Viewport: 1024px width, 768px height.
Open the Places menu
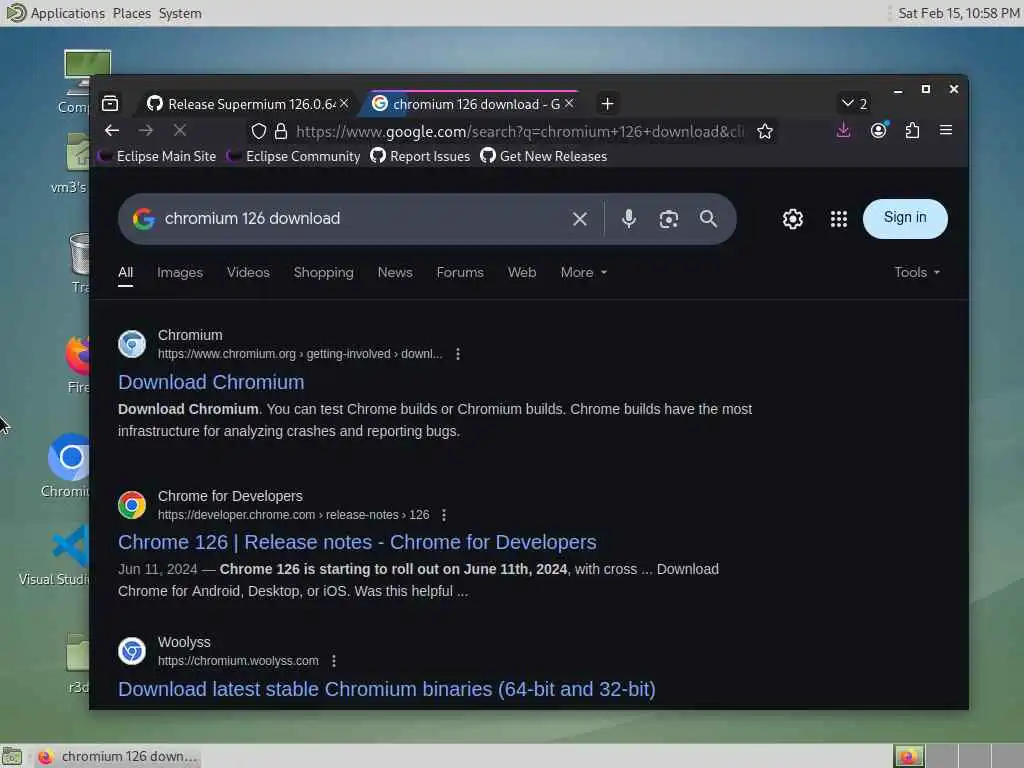[x=131, y=13]
